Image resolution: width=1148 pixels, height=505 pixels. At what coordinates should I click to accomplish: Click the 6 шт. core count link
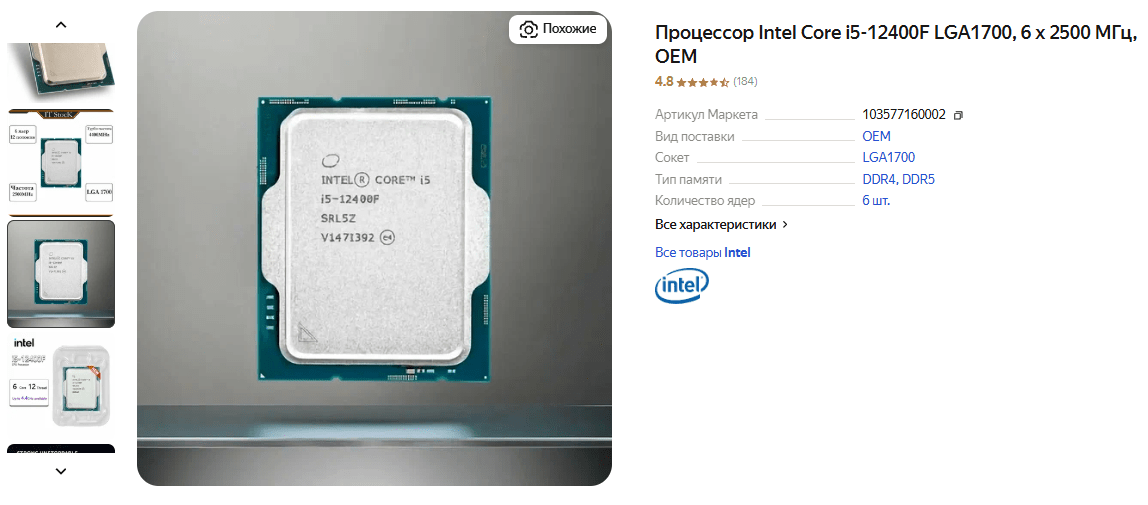[876, 201]
